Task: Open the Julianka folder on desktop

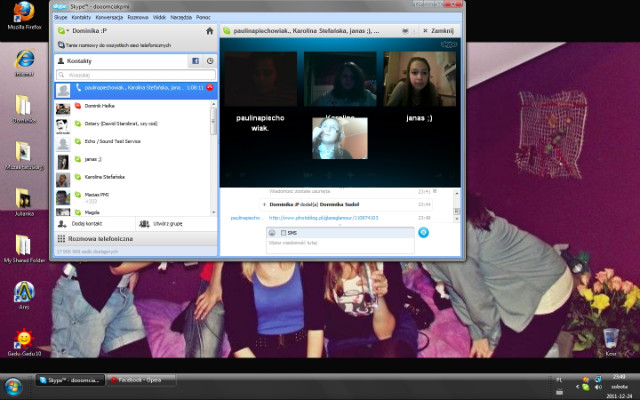Action: (24, 202)
